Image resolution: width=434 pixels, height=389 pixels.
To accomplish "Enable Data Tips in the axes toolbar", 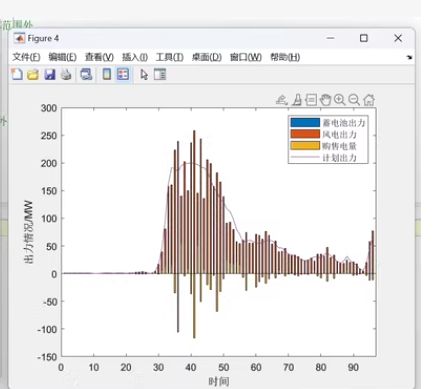I will coord(311,100).
